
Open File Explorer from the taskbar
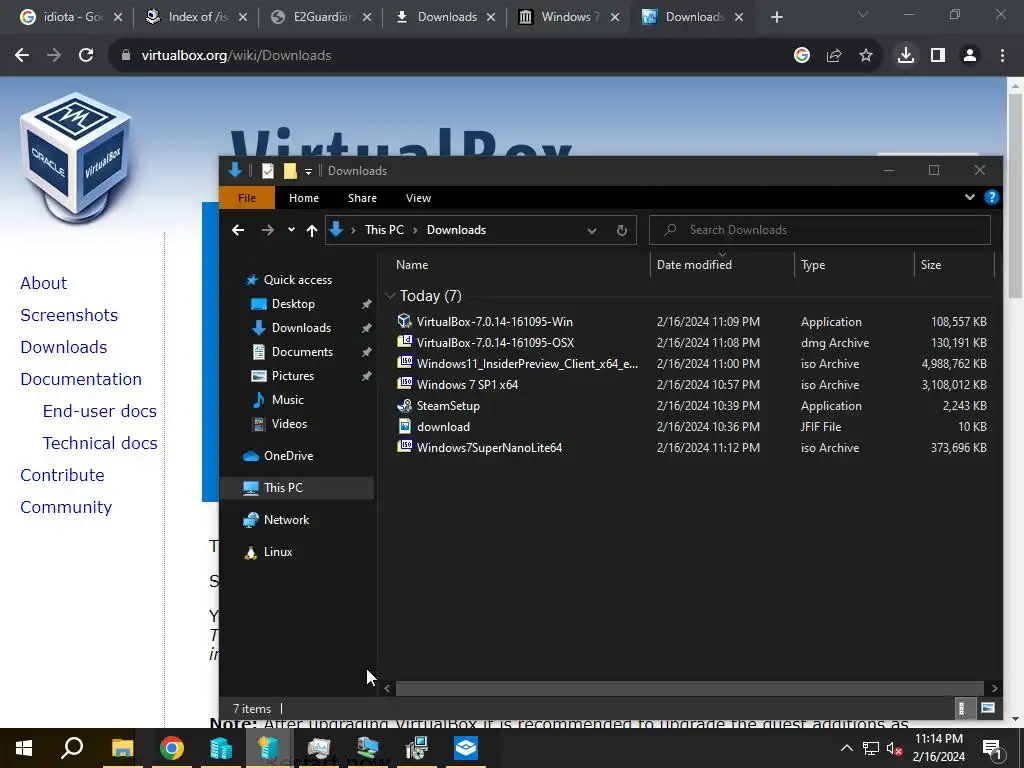click(122, 748)
